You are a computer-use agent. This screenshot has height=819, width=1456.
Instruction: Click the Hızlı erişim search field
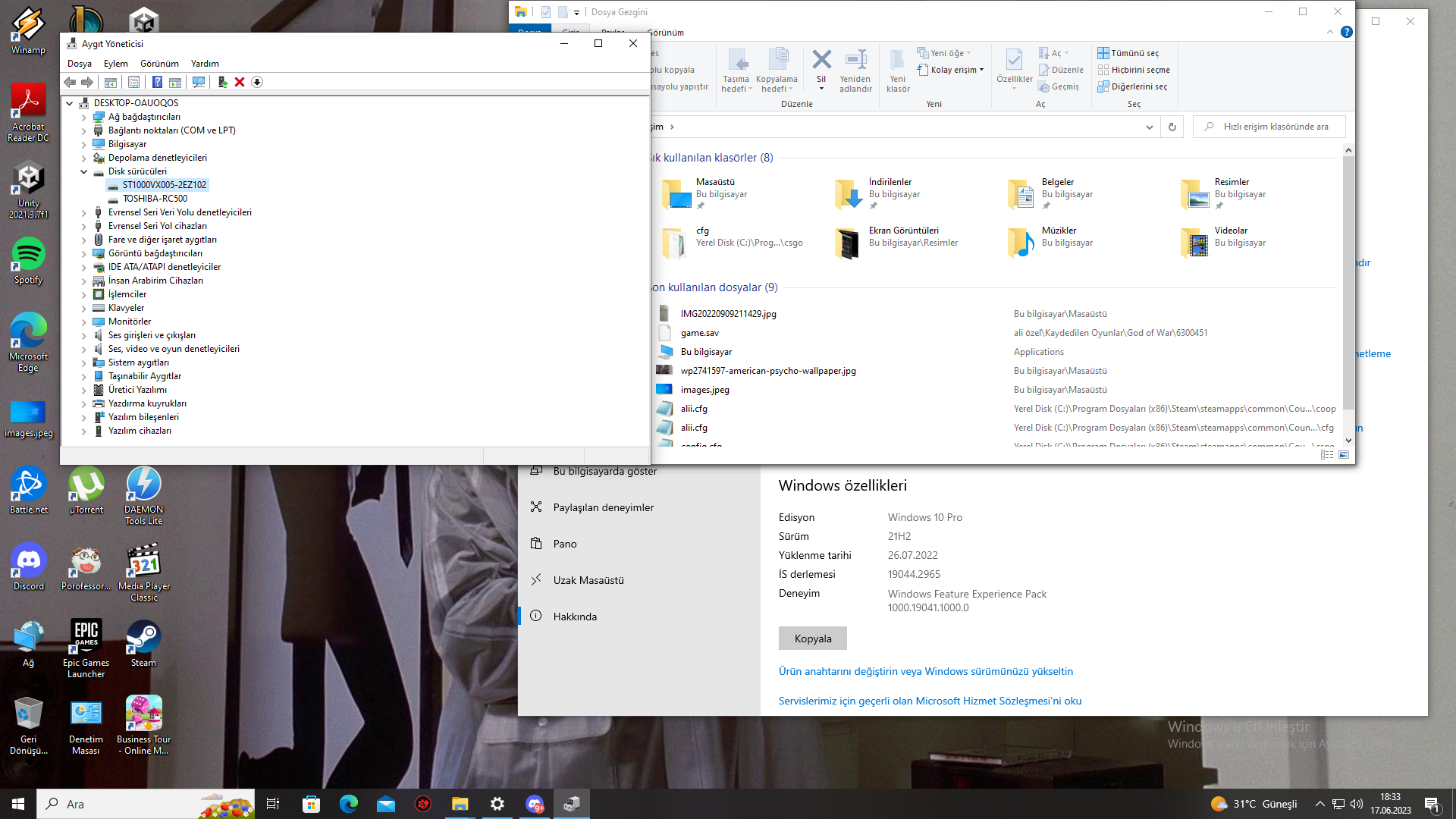(1276, 127)
